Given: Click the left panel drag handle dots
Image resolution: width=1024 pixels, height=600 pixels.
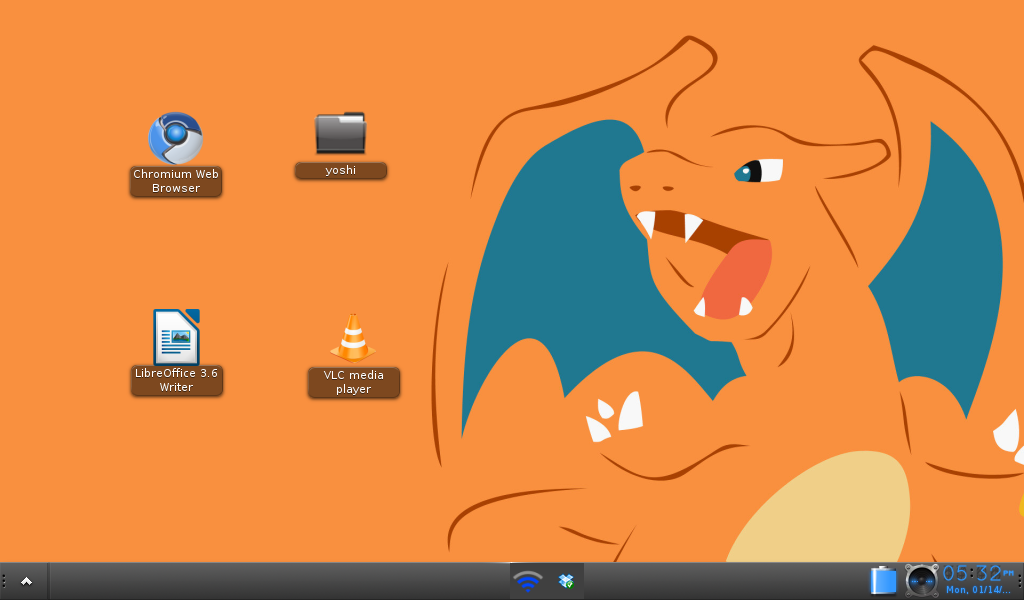Looking at the screenshot, I should pos(4,581).
